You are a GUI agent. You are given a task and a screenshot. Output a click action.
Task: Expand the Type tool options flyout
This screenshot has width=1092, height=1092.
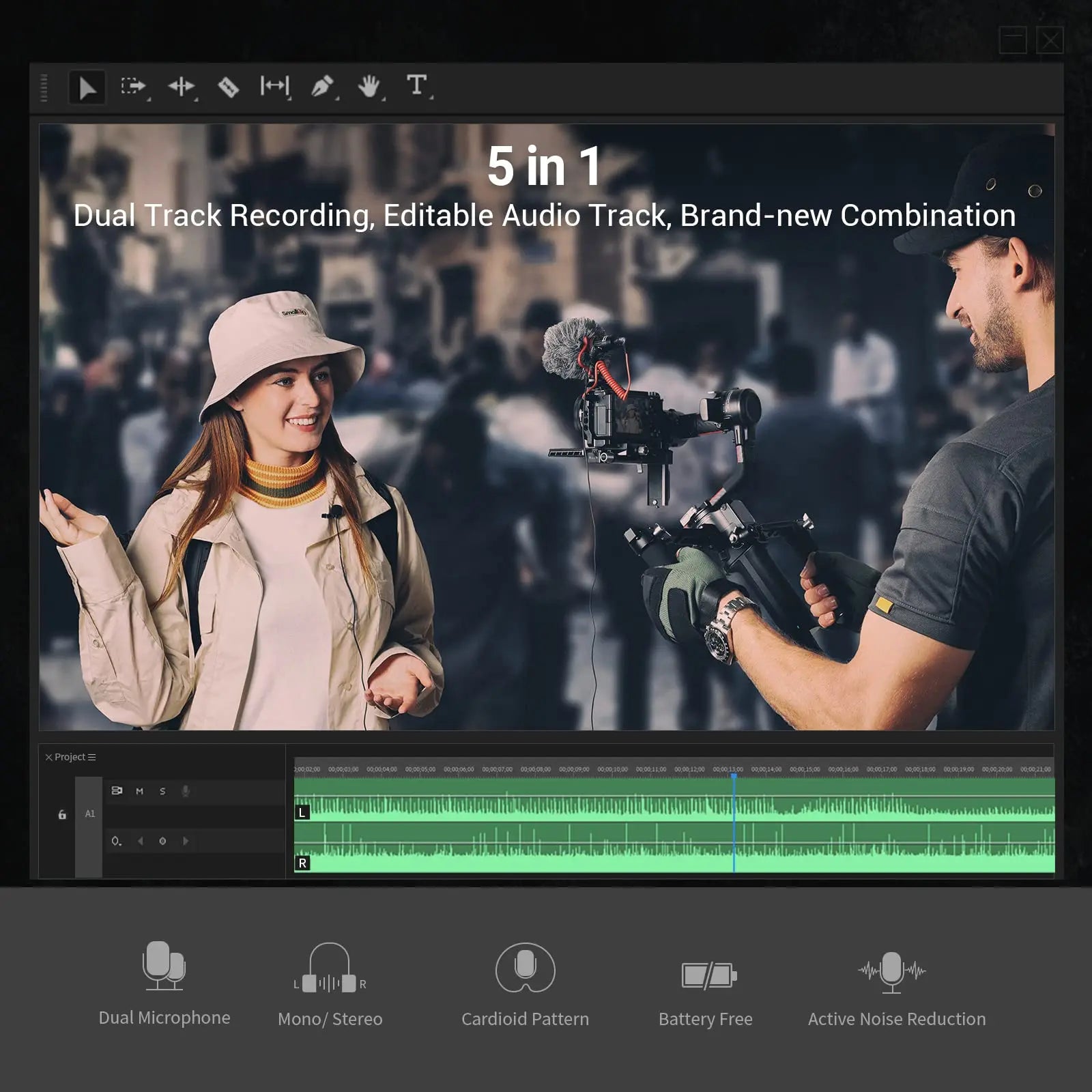pos(431,98)
